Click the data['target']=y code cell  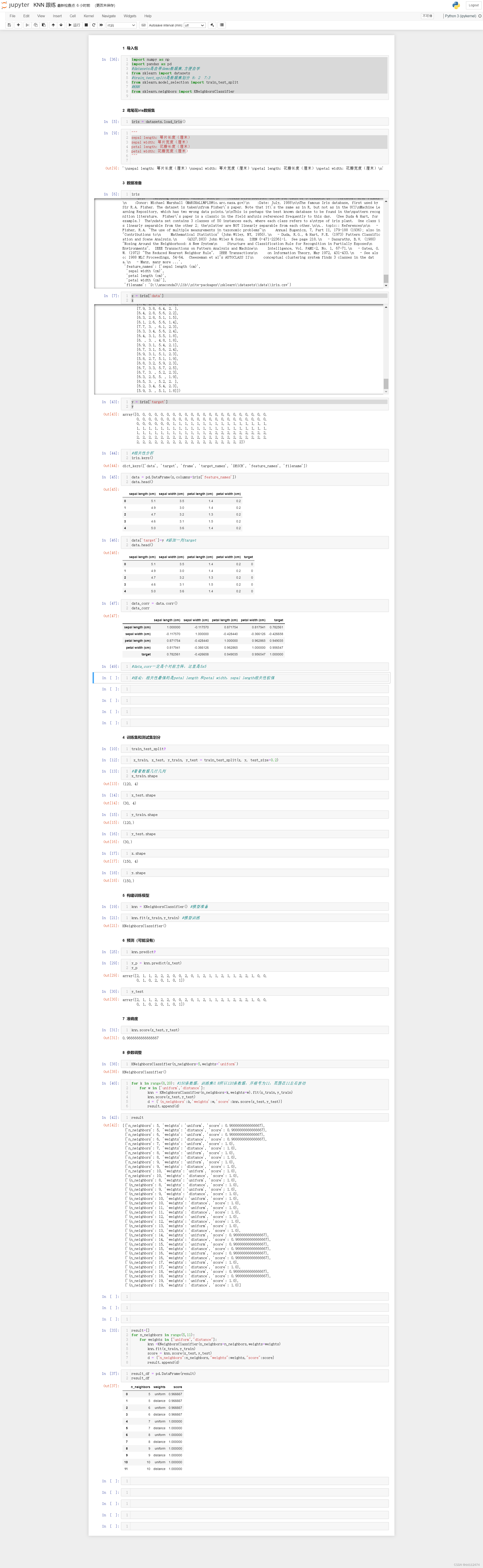tap(255, 542)
